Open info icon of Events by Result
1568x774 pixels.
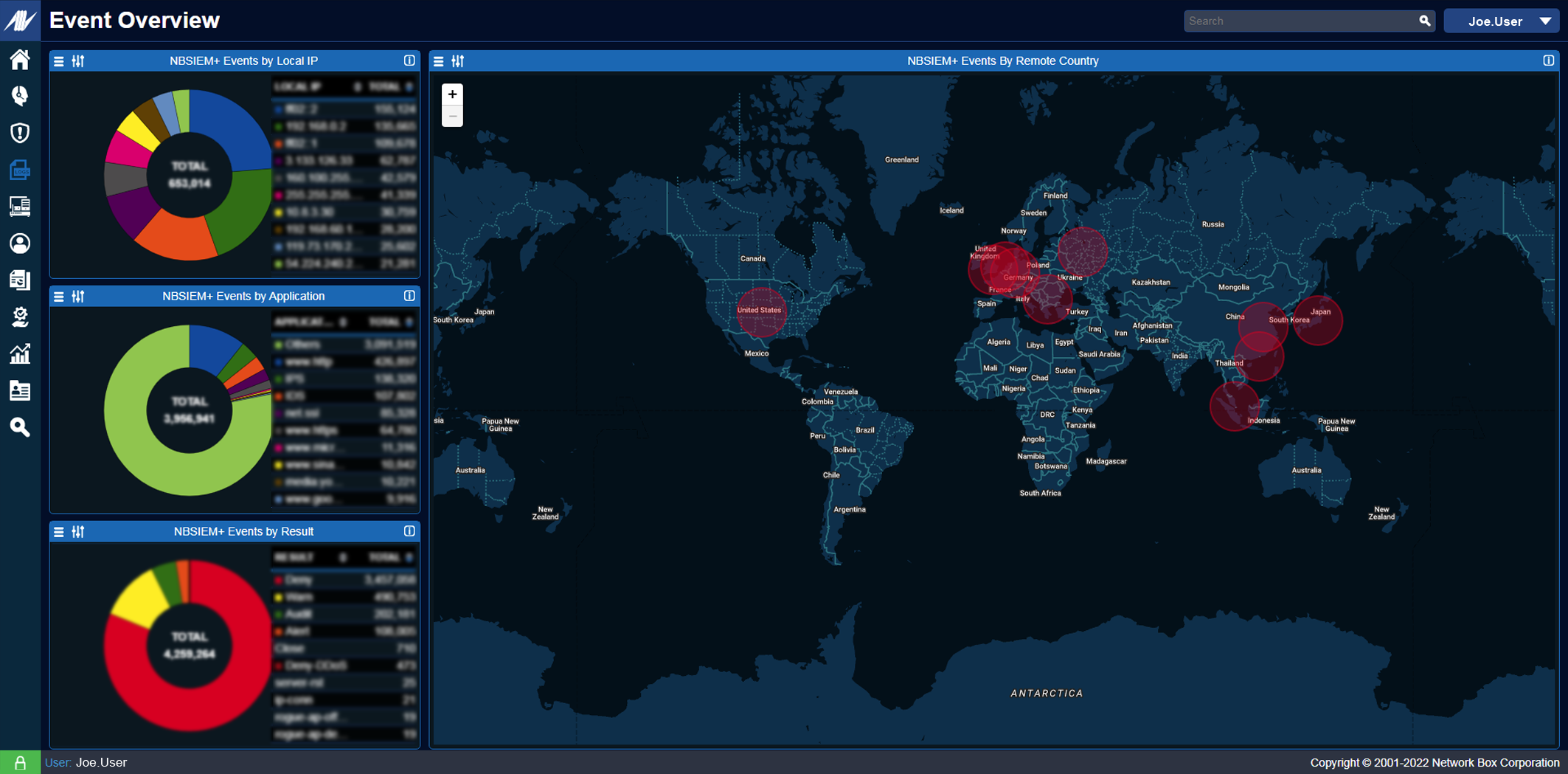point(409,531)
